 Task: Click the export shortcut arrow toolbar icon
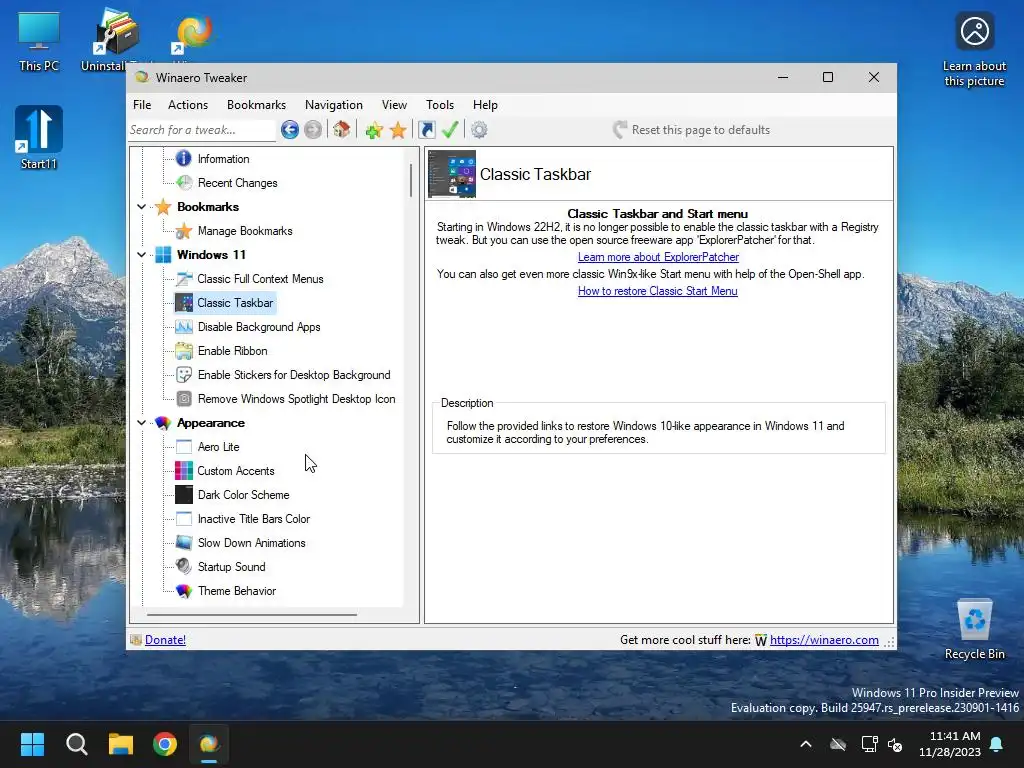426,130
